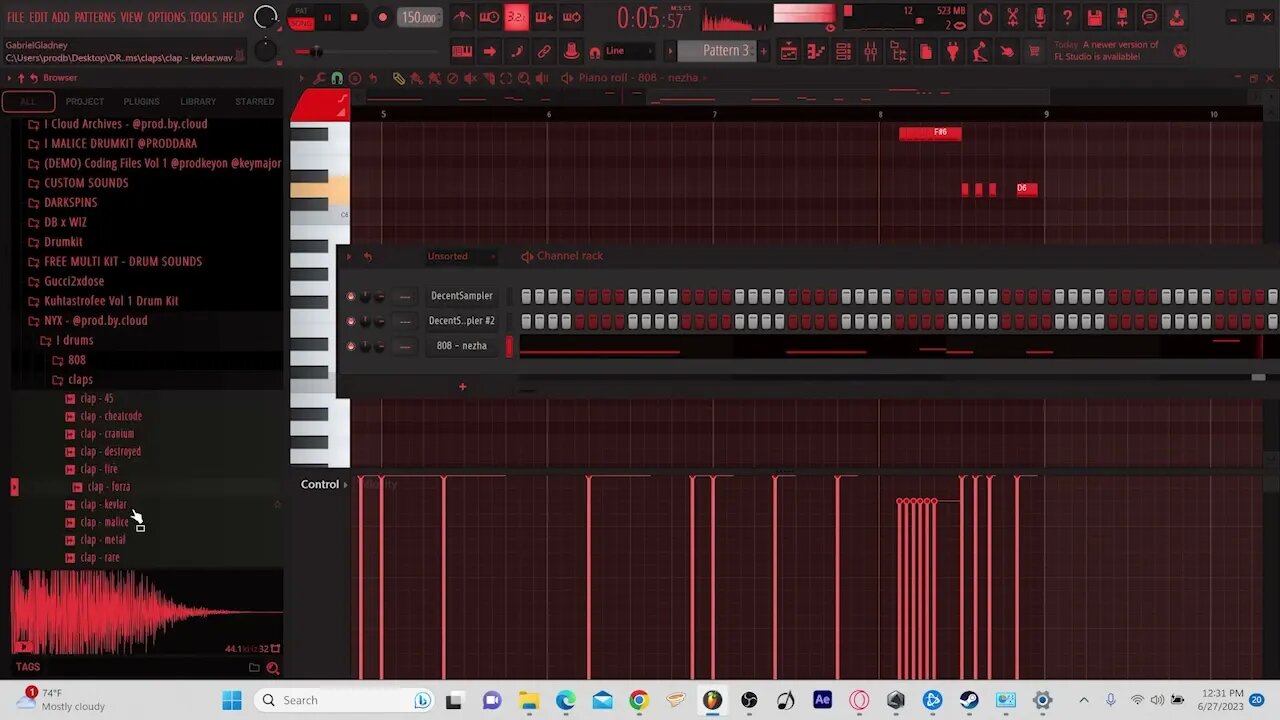
Task: Open the Control event dropdown
Action: (x=324, y=484)
